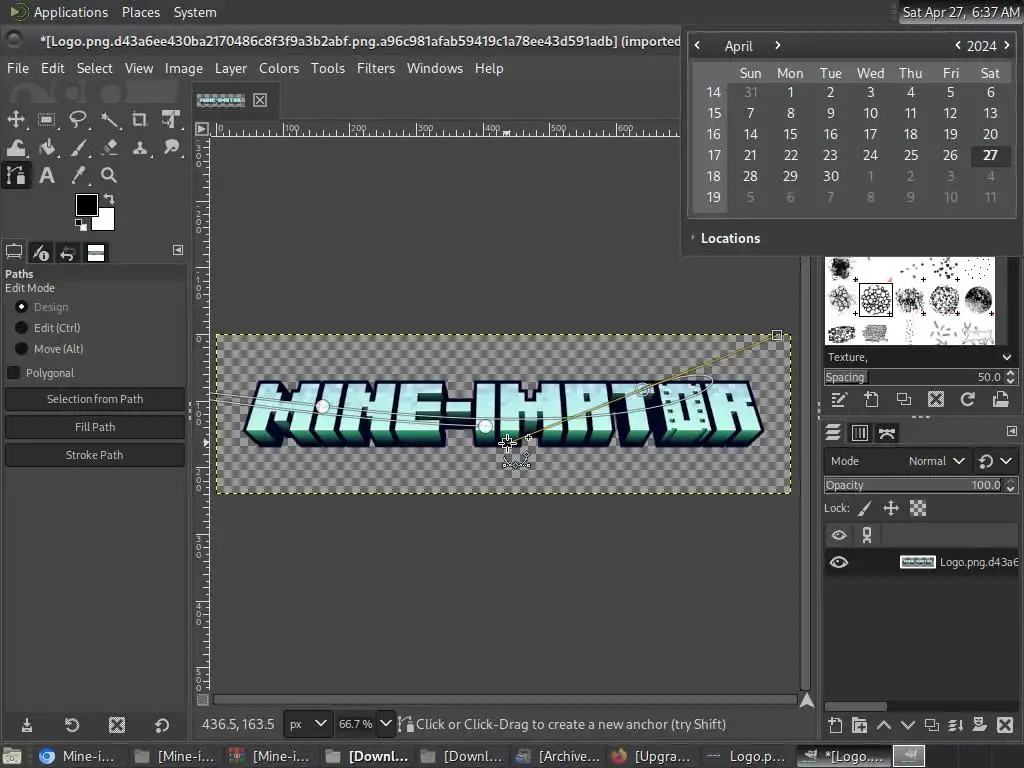1024x768 pixels.
Task: Swap foreground and background colors
Action: coord(109,199)
